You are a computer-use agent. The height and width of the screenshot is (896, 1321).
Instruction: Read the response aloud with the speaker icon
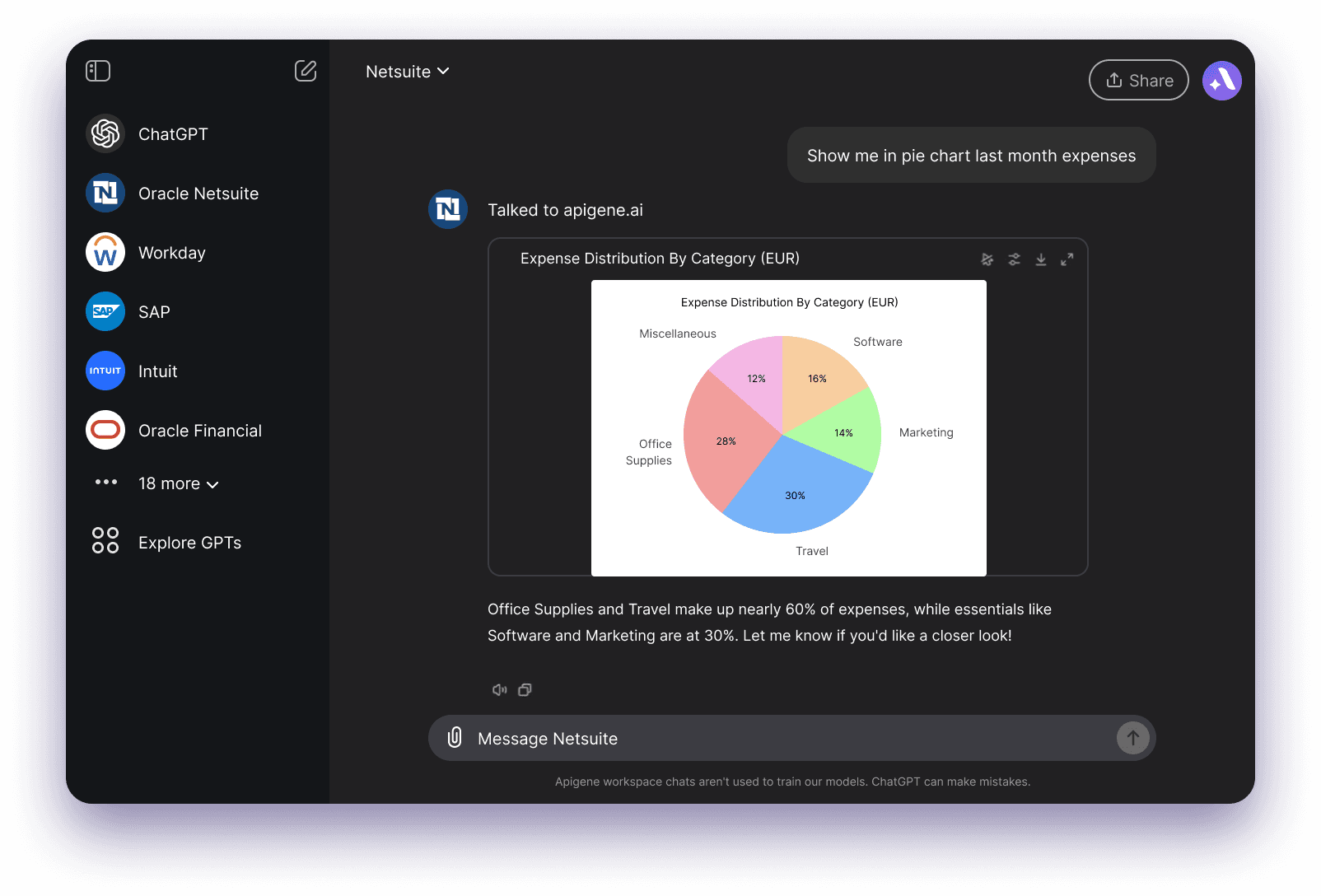coord(500,690)
